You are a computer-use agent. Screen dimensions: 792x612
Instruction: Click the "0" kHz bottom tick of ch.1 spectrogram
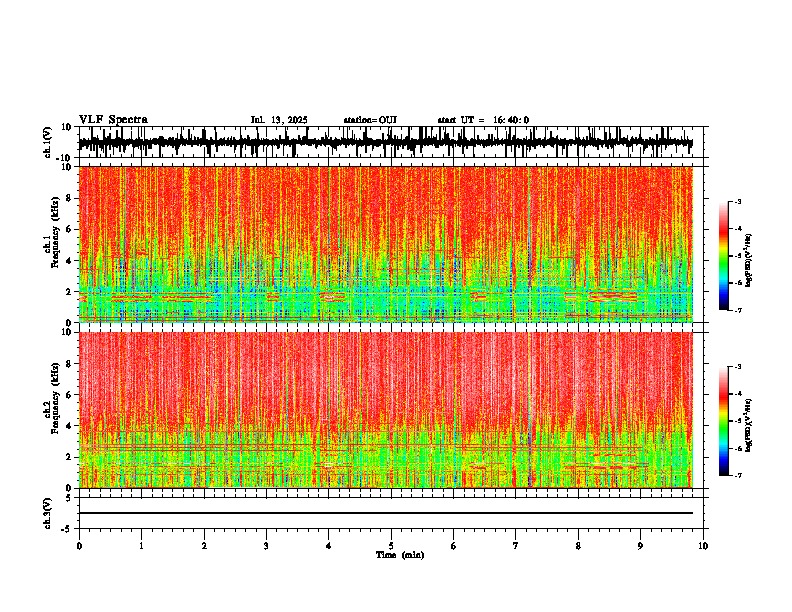(70, 323)
